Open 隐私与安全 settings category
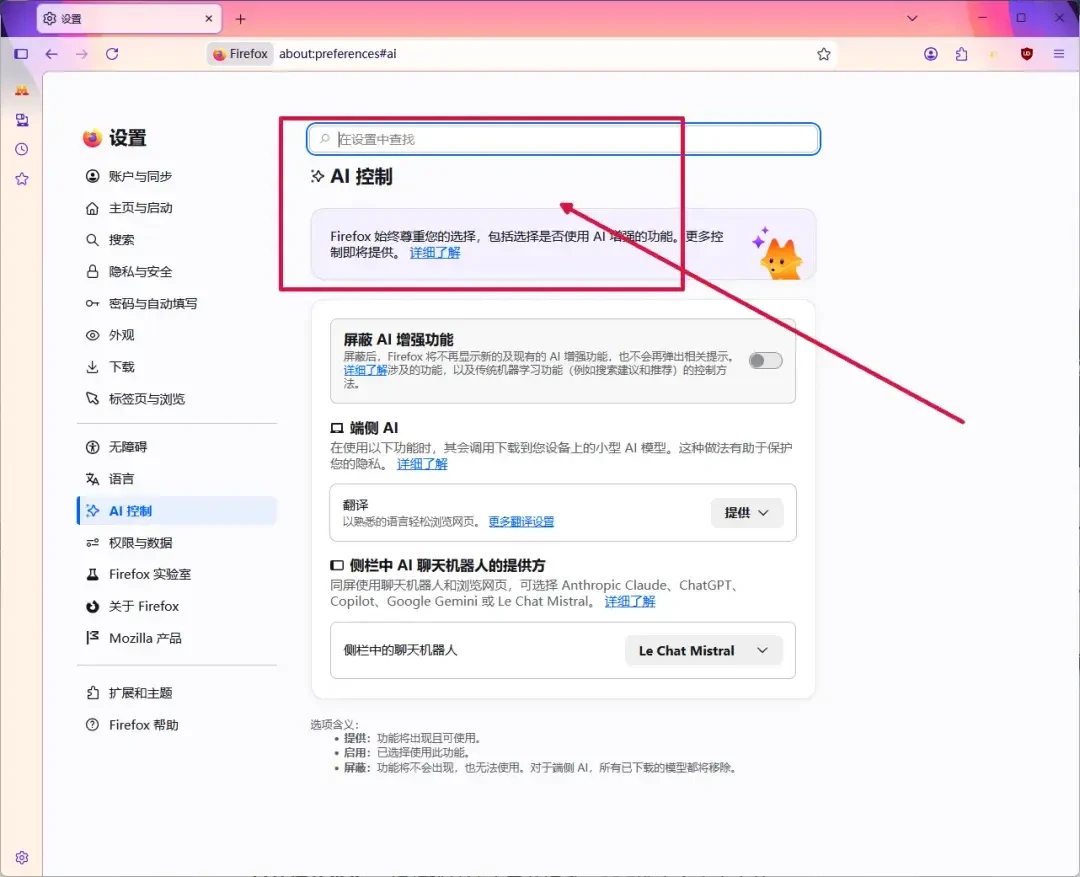Image resolution: width=1080 pixels, height=877 pixels. tap(177, 271)
